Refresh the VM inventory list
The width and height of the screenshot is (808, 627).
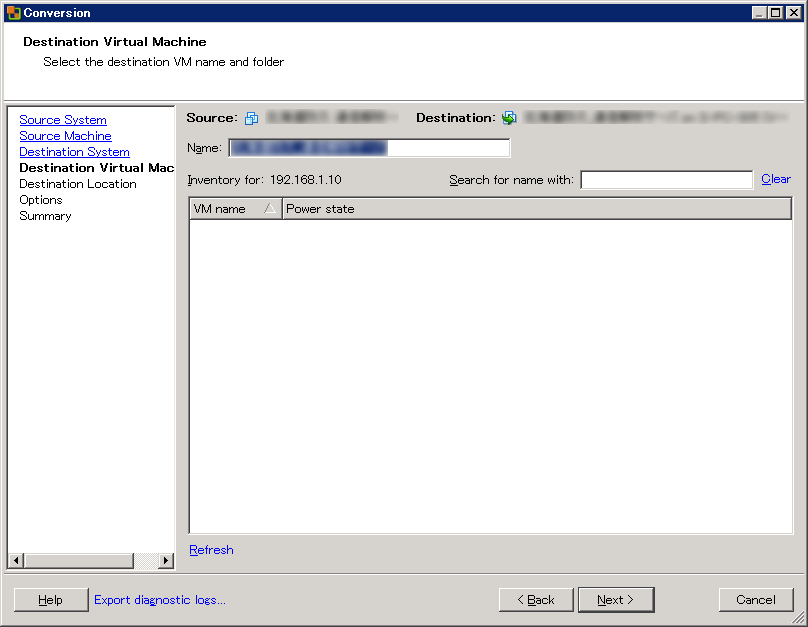click(211, 550)
